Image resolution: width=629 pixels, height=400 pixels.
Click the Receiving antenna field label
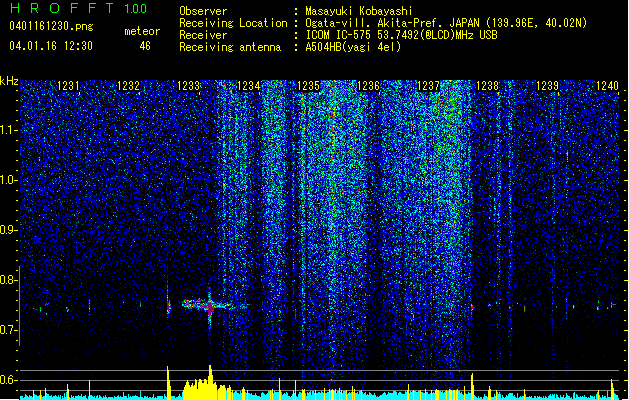click(x=230, y=47)
